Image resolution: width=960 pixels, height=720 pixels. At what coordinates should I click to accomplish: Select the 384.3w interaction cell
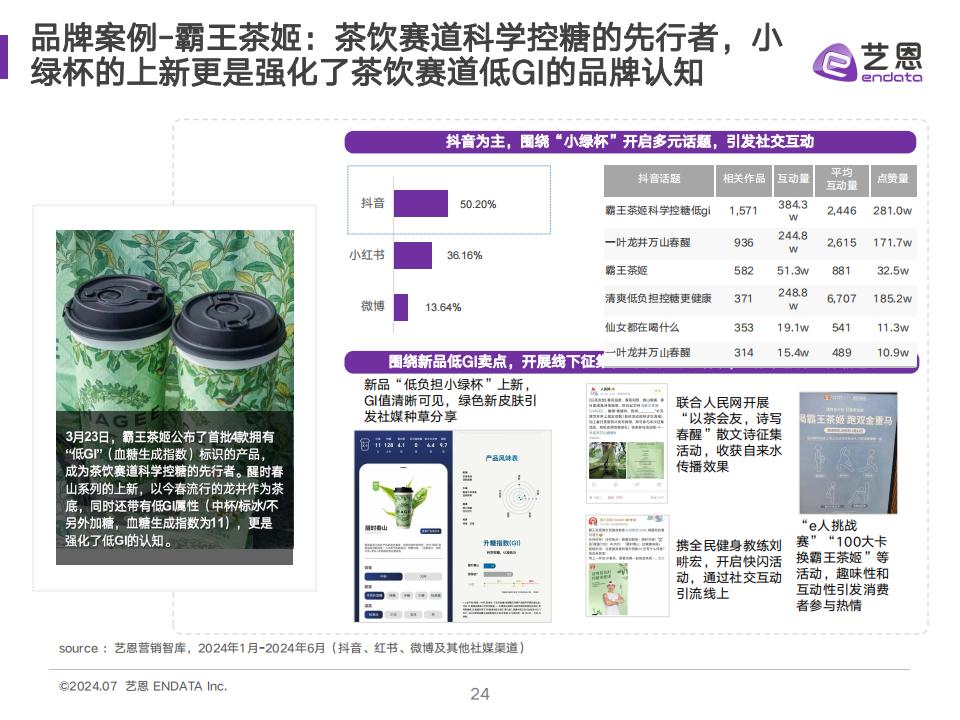pos(793,211)
